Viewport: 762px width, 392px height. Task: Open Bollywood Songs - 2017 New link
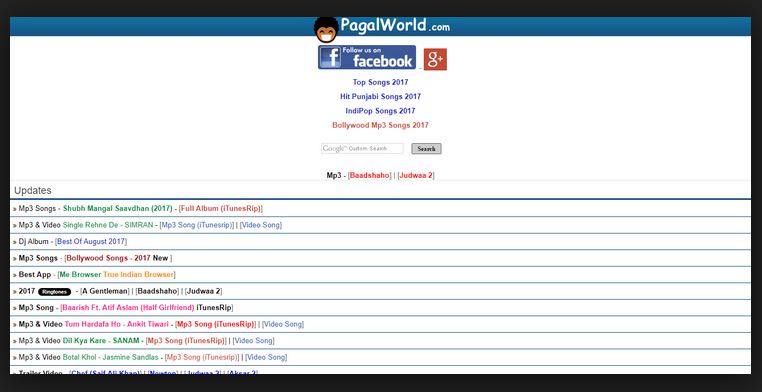pos(118,258)
